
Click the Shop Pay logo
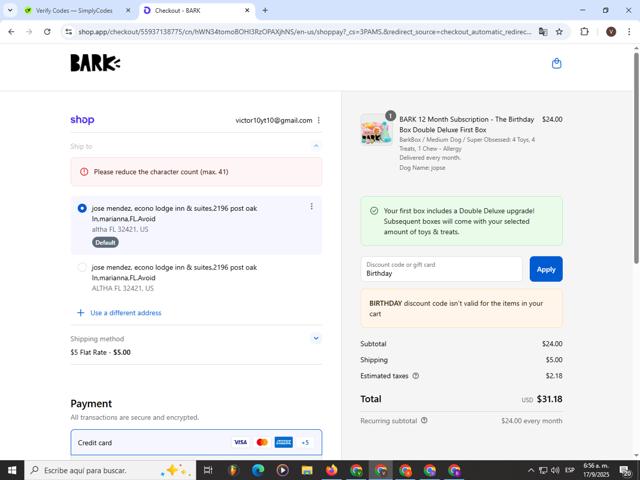coord(82,120)
